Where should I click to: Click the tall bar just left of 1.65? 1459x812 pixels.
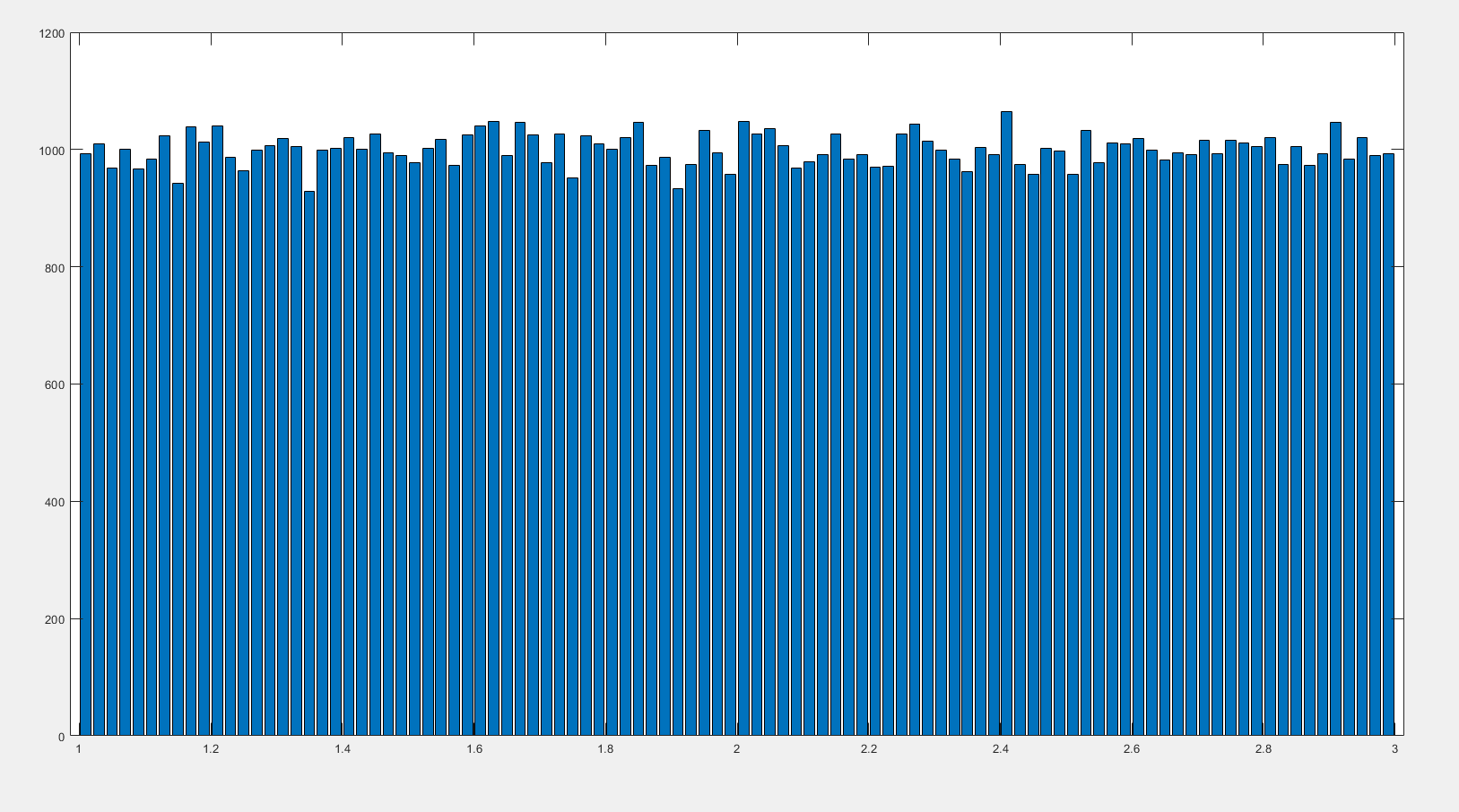click(x=493, y=403)
